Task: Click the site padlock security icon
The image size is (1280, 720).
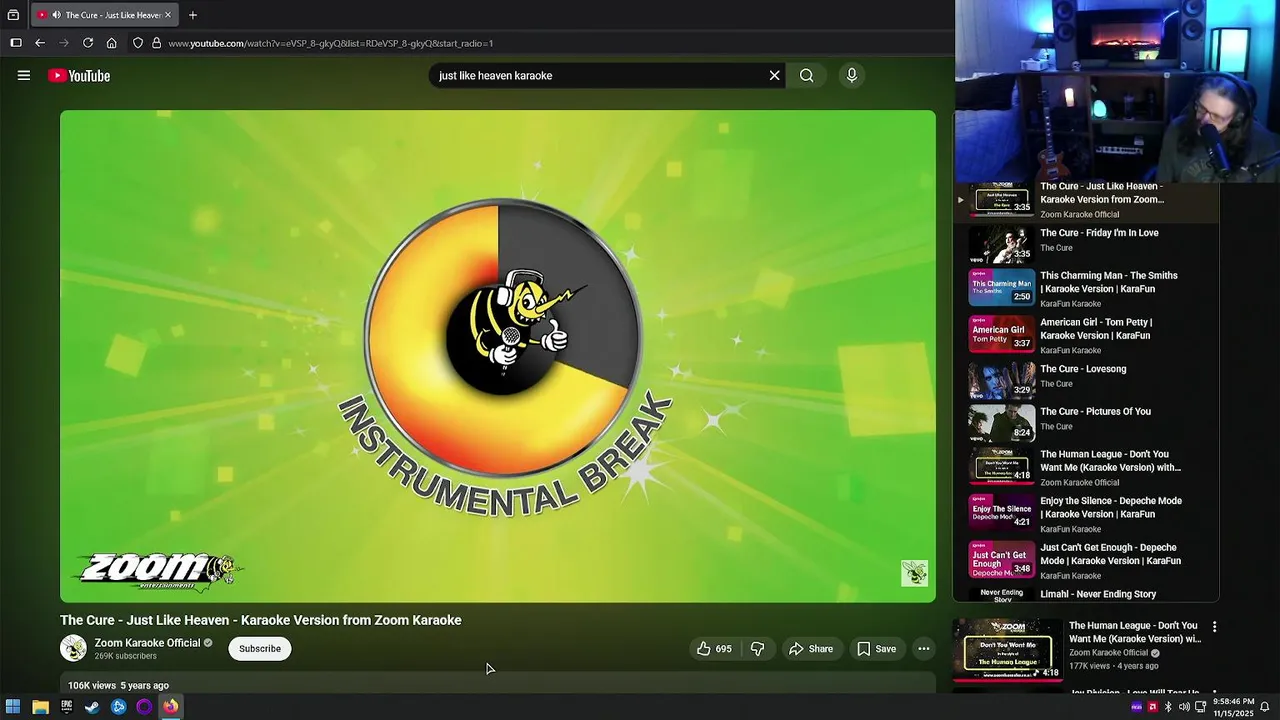Action: click(x=156, y=43)
